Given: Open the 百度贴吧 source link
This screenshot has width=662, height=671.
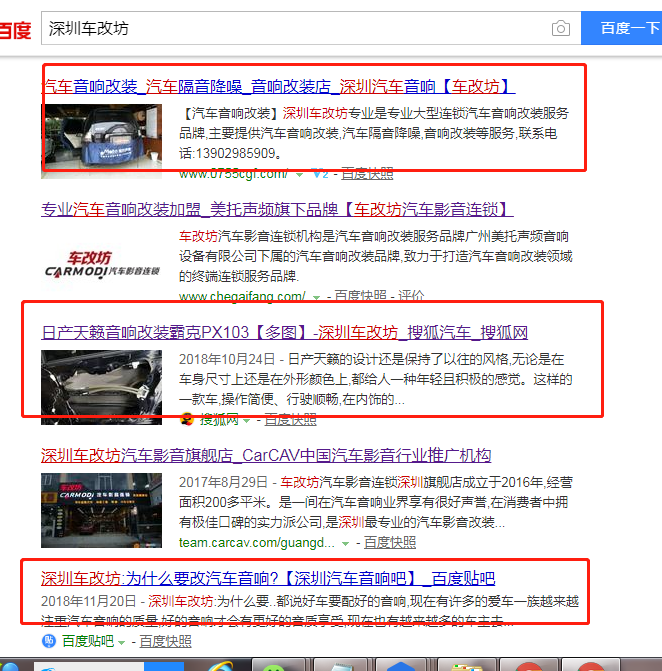Looking at the screenshot, I should [88, 641].
